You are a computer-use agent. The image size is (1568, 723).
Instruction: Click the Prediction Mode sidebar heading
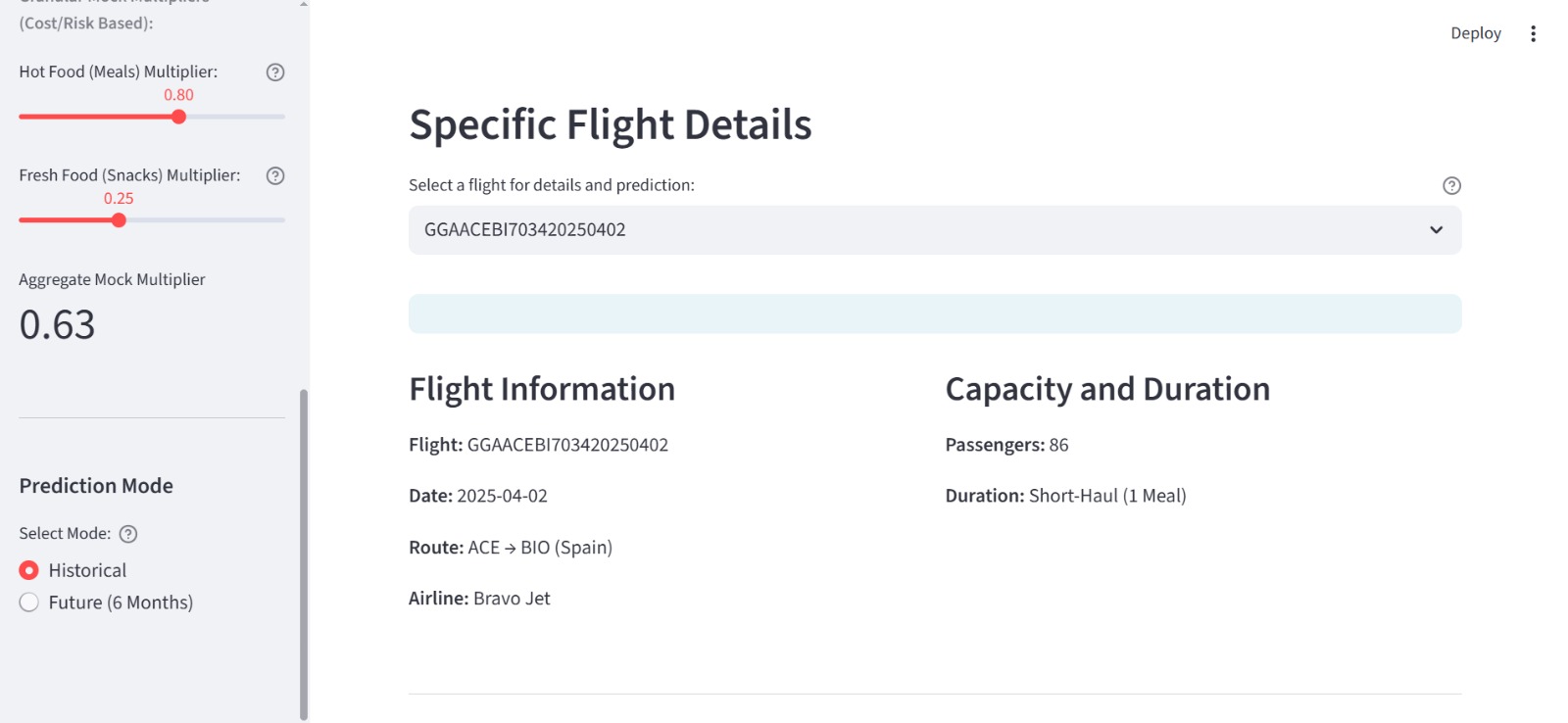96,486
